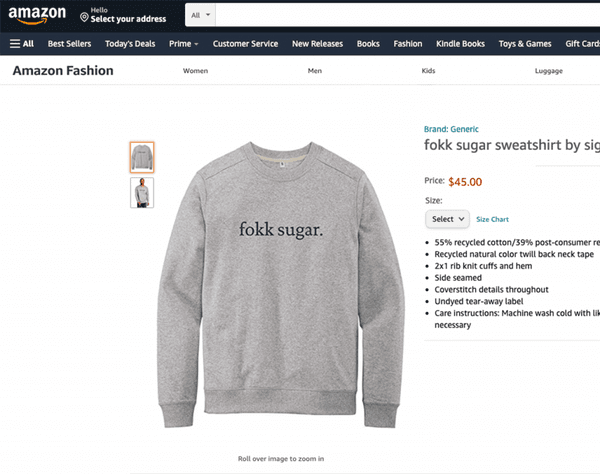Expand the Prime menu dropdown
Screen dimensions: 600x474
coord(184,44)
